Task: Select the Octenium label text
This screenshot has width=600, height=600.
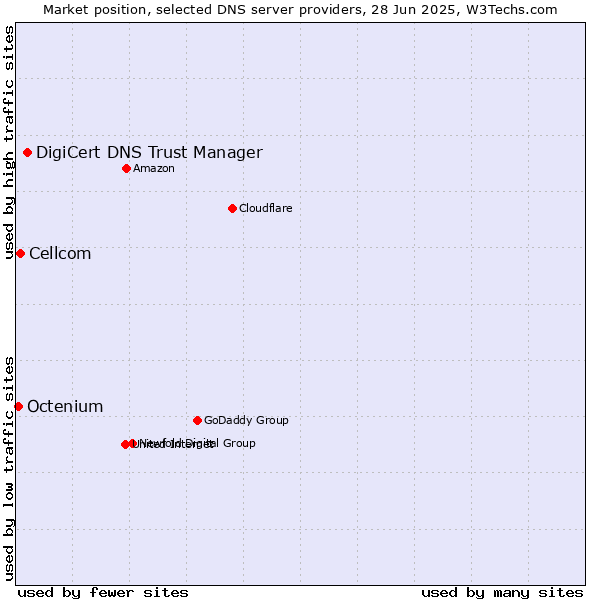Action: 65,406
